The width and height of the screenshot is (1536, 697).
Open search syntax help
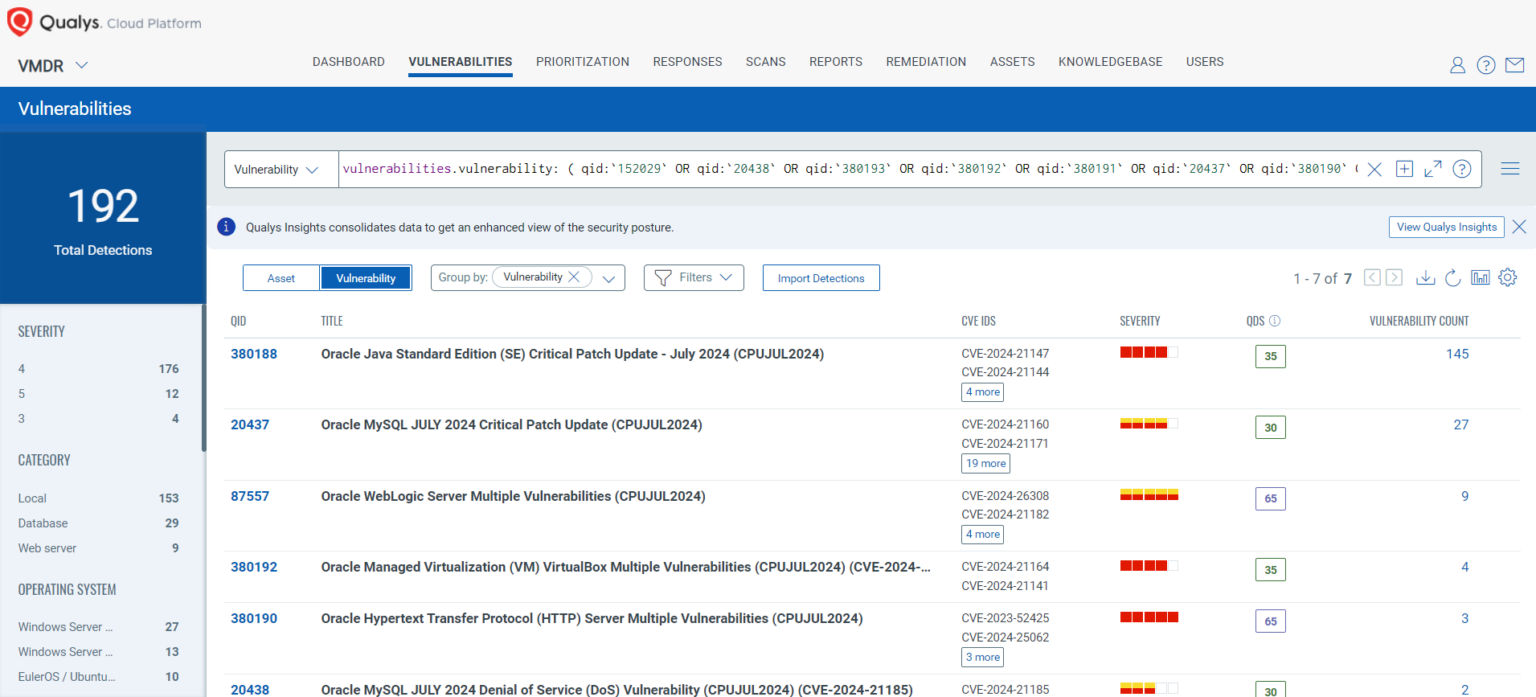pos(1460,169)
